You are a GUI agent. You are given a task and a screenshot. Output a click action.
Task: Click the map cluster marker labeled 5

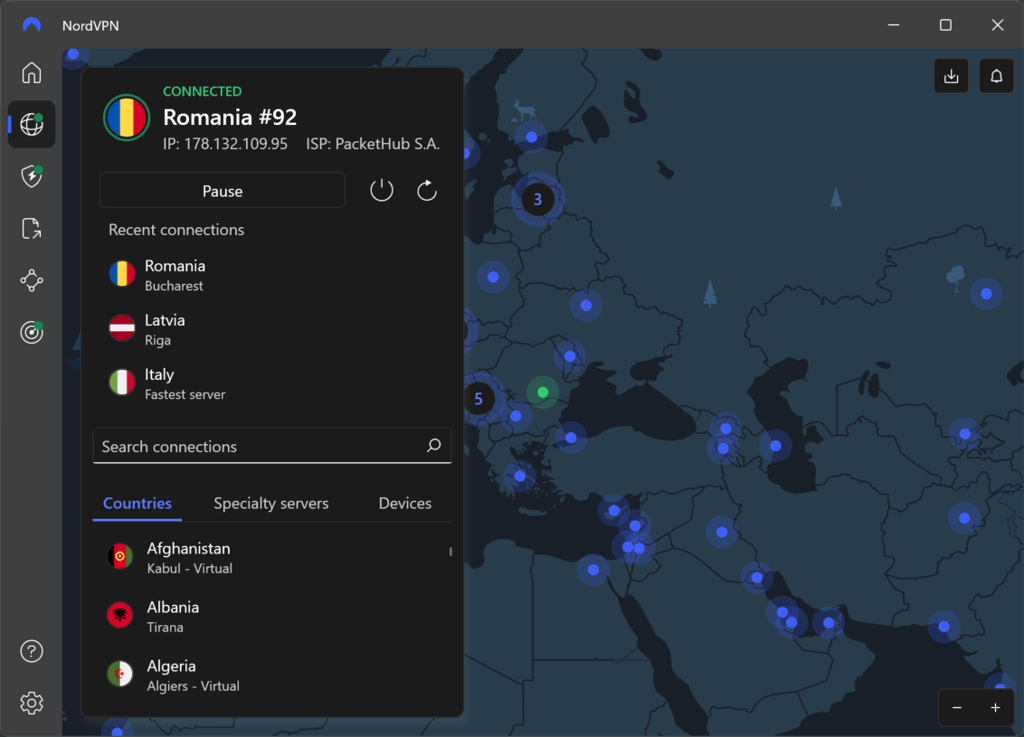tap(478, 399)
